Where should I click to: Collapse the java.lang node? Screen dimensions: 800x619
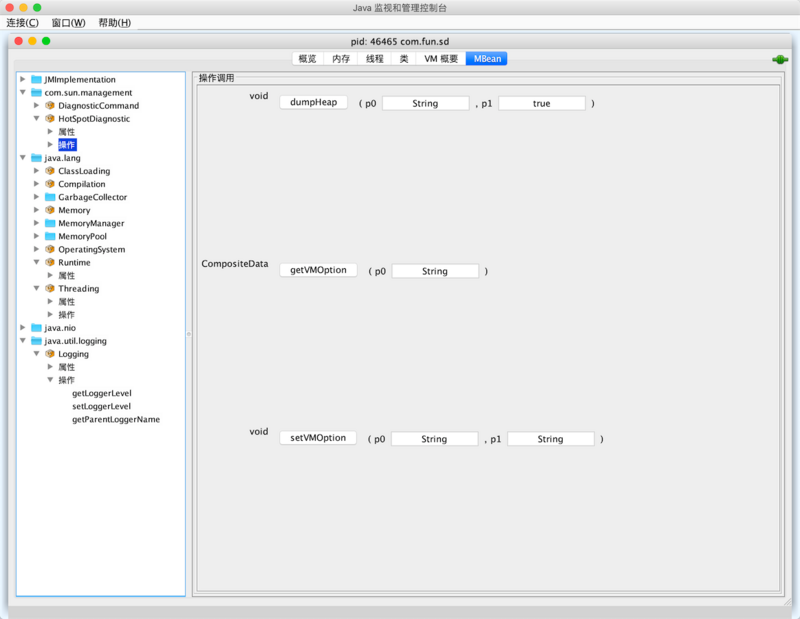(x=22, y=158)
